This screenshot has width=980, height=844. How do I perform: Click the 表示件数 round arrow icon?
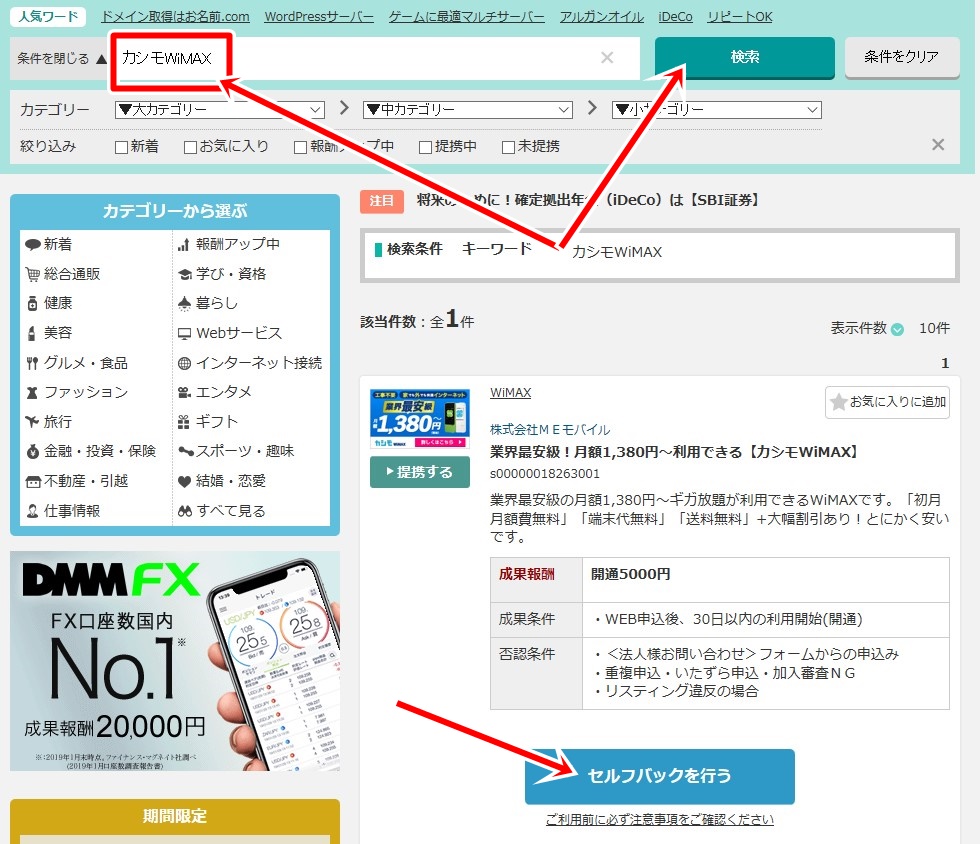[x=897, y=329]
